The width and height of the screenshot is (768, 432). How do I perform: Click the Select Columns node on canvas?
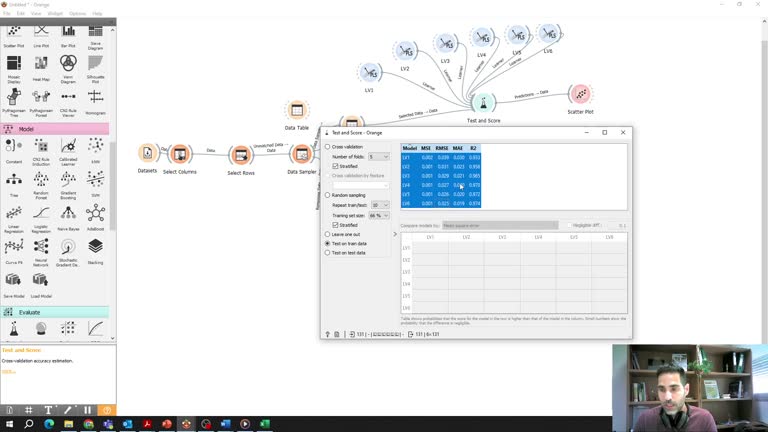(x=180, y=154)
